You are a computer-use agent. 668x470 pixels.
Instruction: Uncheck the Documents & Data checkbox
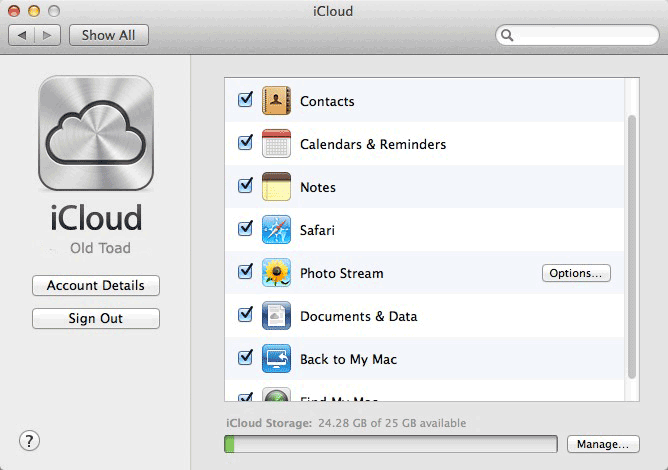tap(245, 314)
